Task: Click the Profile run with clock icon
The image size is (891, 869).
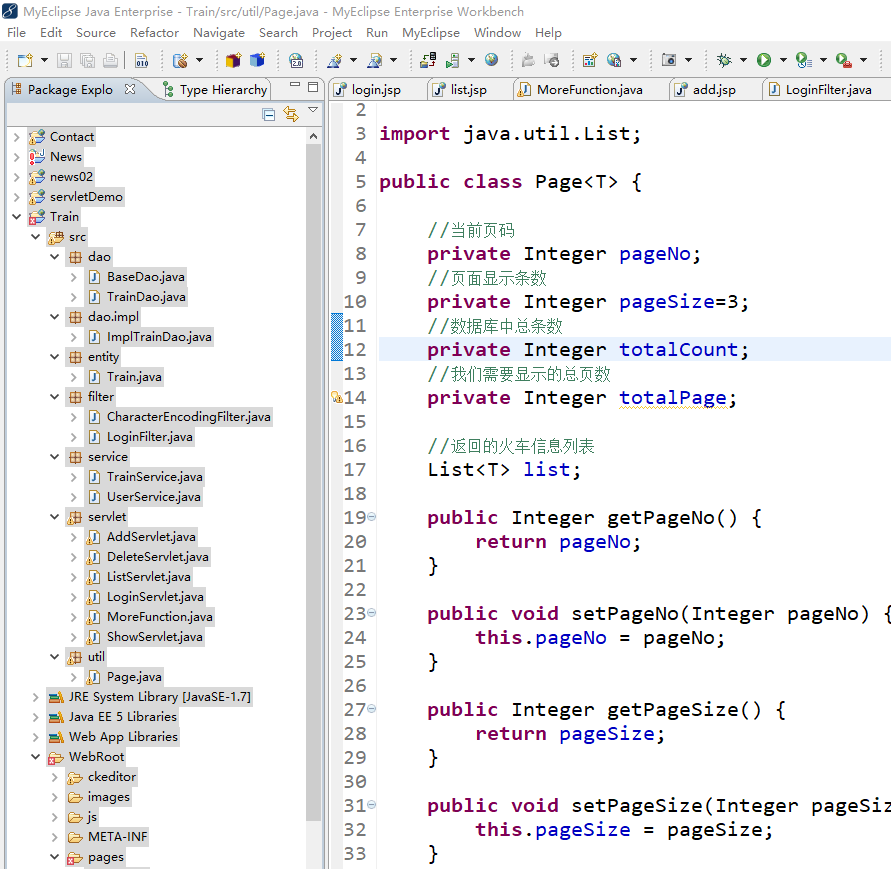Action: (x=803, y=60)
